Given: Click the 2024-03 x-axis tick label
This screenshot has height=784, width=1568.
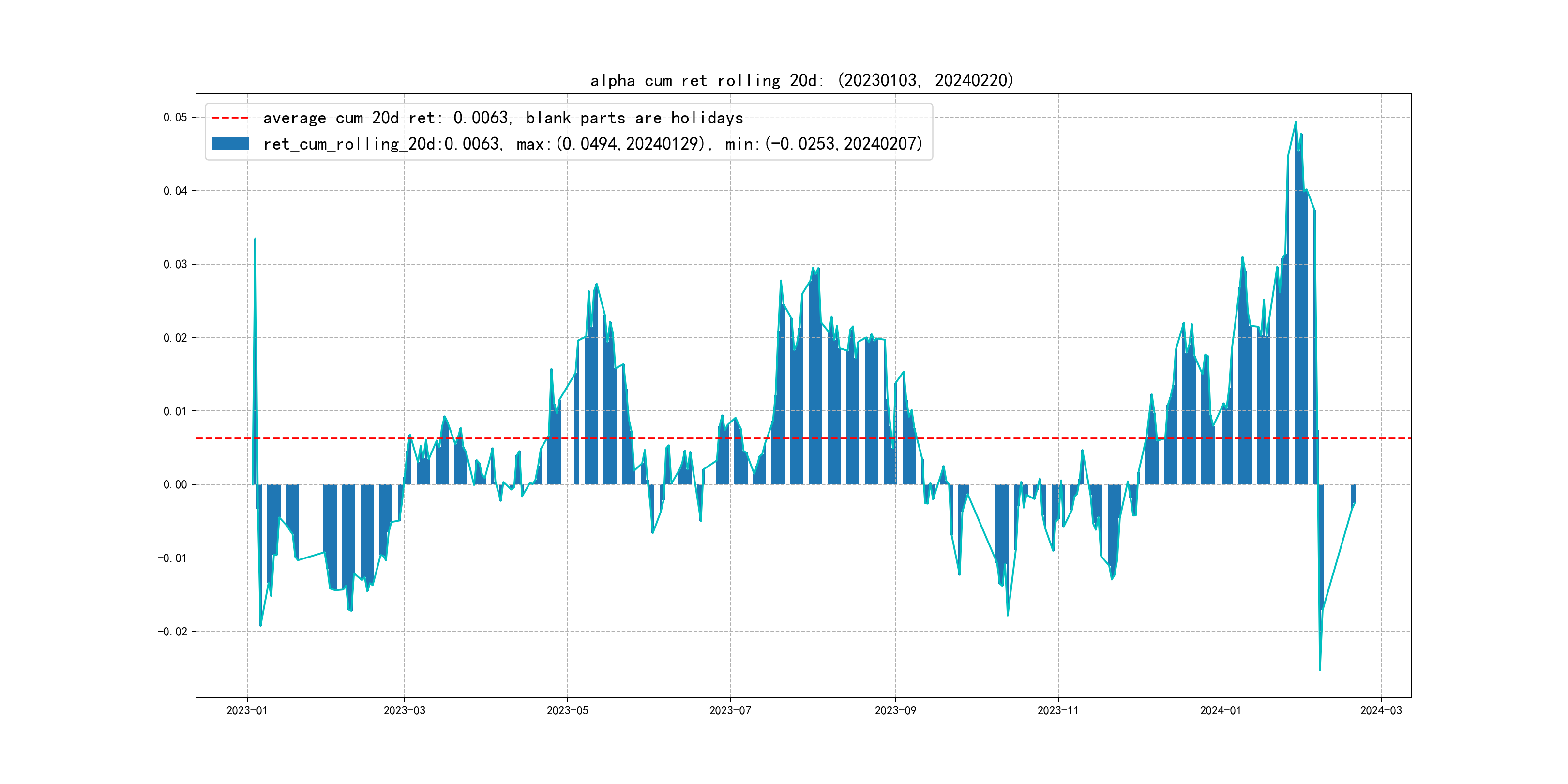Looking at the screenshot, I should (1381, 710).
